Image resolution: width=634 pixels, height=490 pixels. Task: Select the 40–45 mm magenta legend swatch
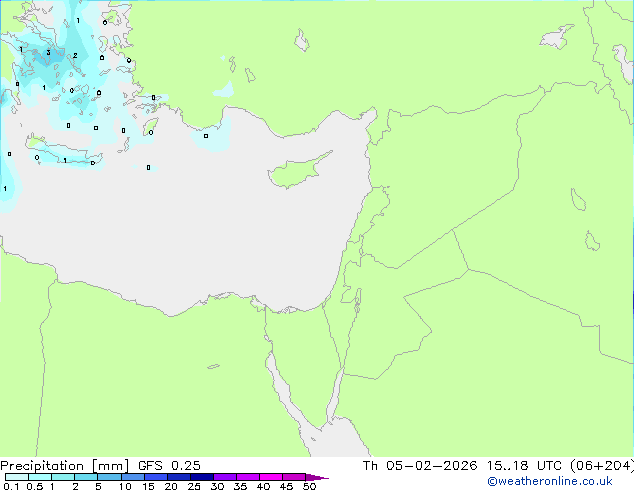pyautogui.click(x=271, y=477)
